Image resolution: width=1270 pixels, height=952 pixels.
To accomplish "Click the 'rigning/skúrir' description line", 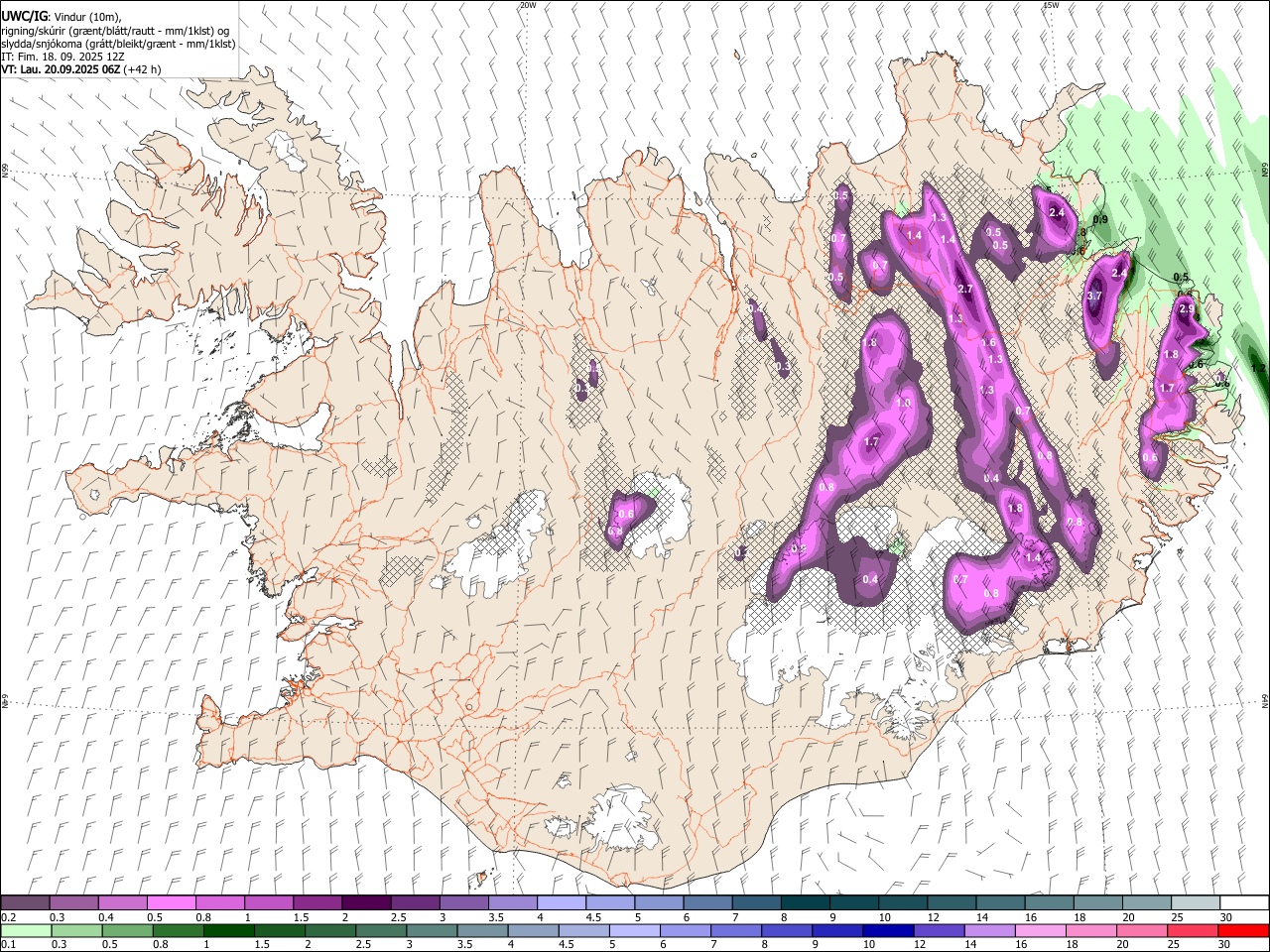I will [x=116, y=30].
